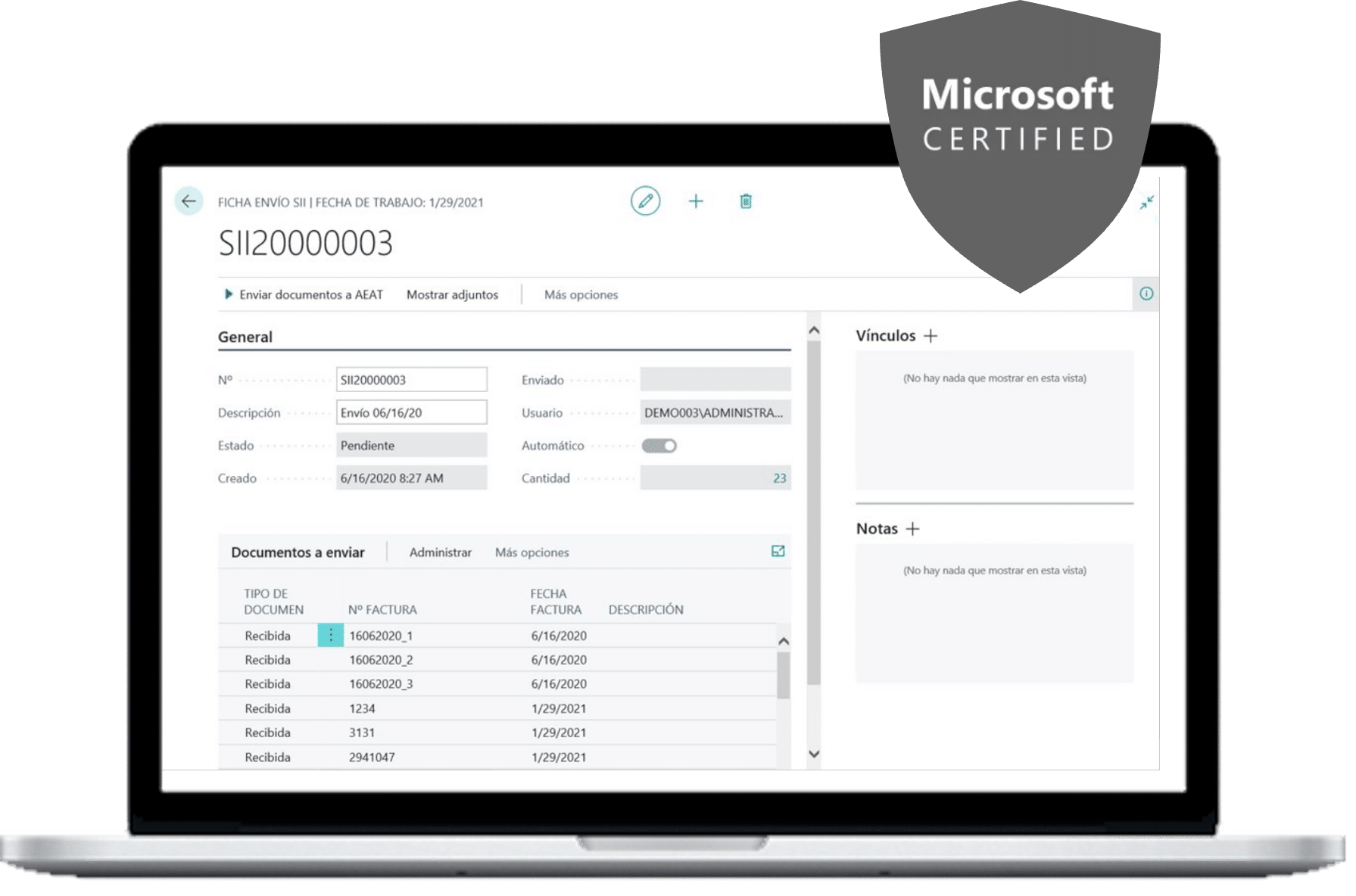Click the Usuario field DEMO003\ADMINISTRA...
Viewport: 1356px width, 896px height.
[715, 412]
